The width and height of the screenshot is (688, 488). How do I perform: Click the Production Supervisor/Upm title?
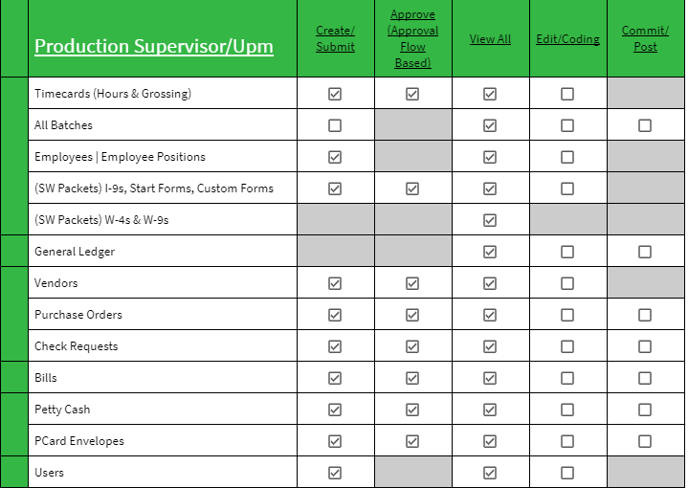click(x=153, y=46)
